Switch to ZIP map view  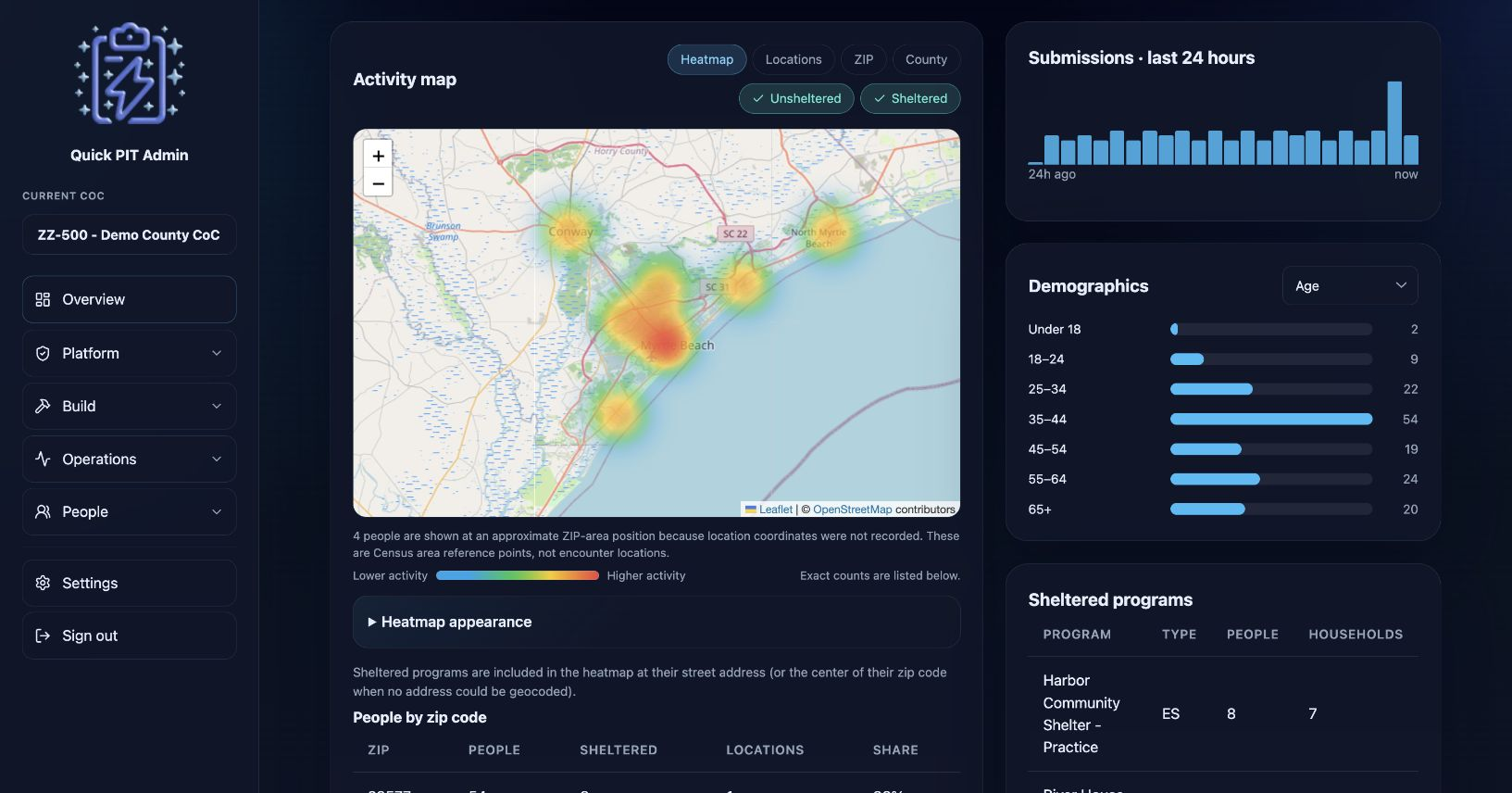click(x=864, y=59)
